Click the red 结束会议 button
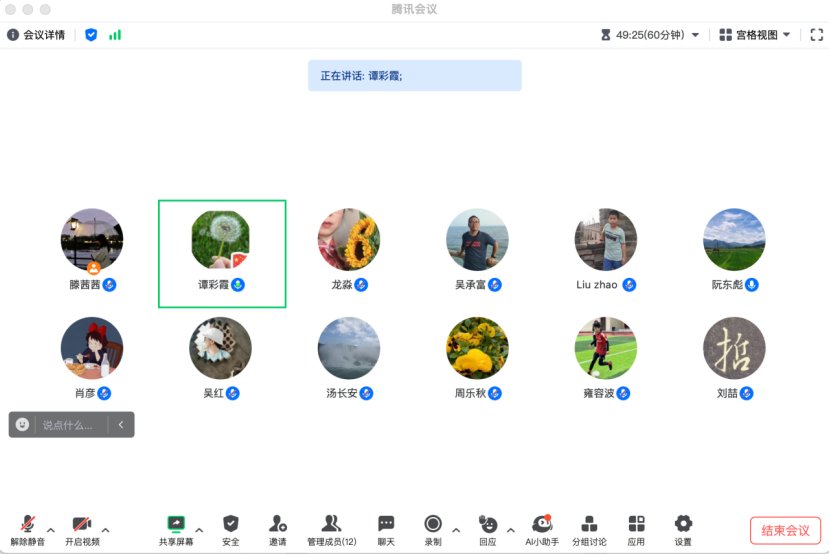 (785, 530)
